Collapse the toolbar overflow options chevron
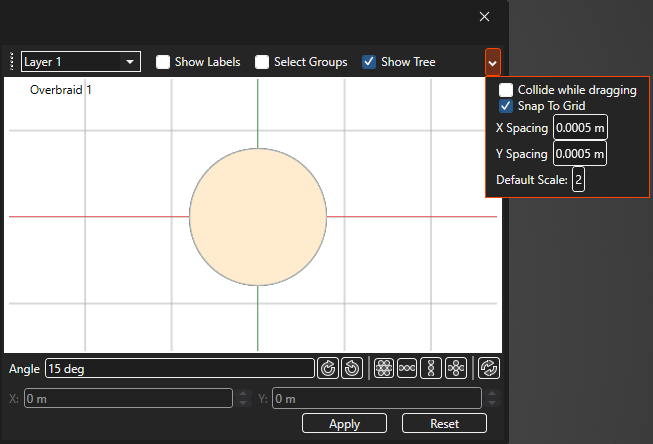 tap(493, 62)
